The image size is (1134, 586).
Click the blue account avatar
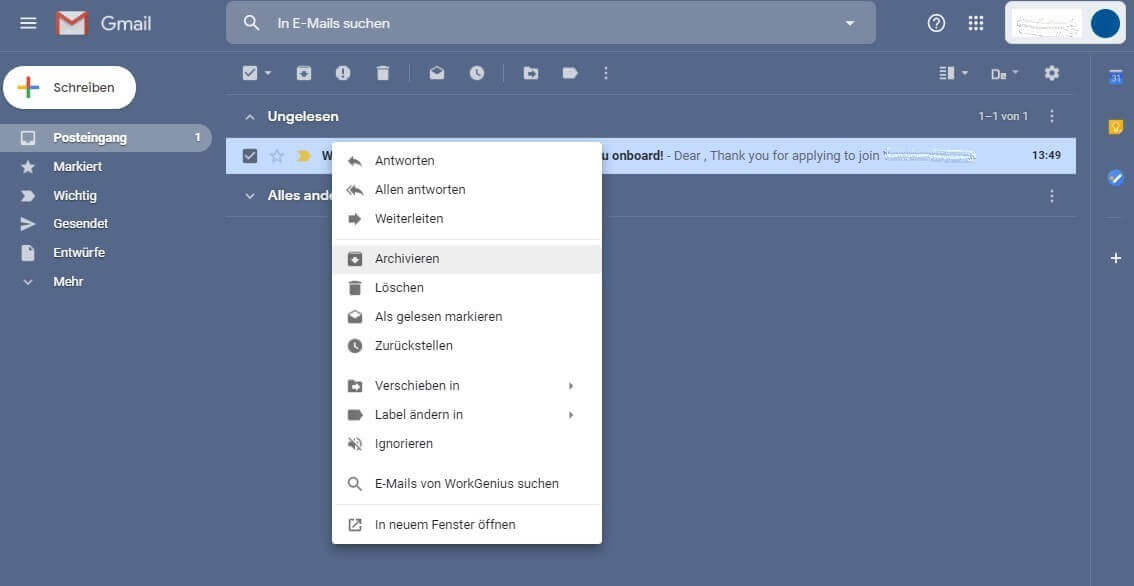(1105, 23)
